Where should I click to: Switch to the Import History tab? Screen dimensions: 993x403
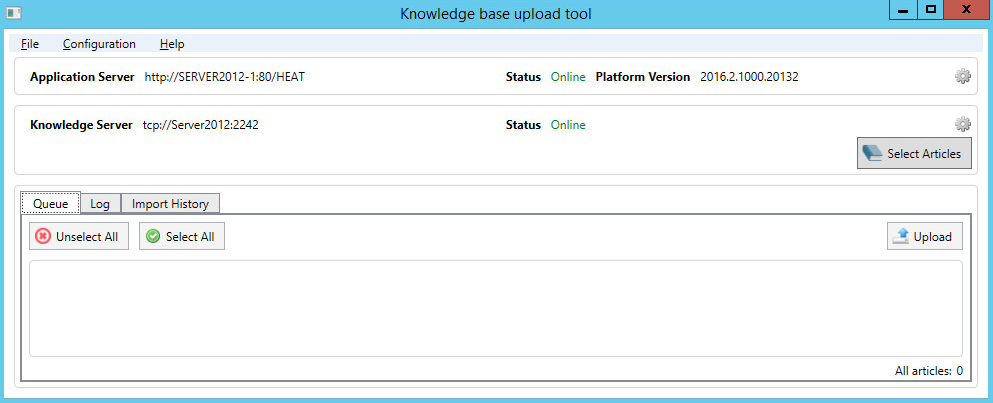(x=170, y=204)
